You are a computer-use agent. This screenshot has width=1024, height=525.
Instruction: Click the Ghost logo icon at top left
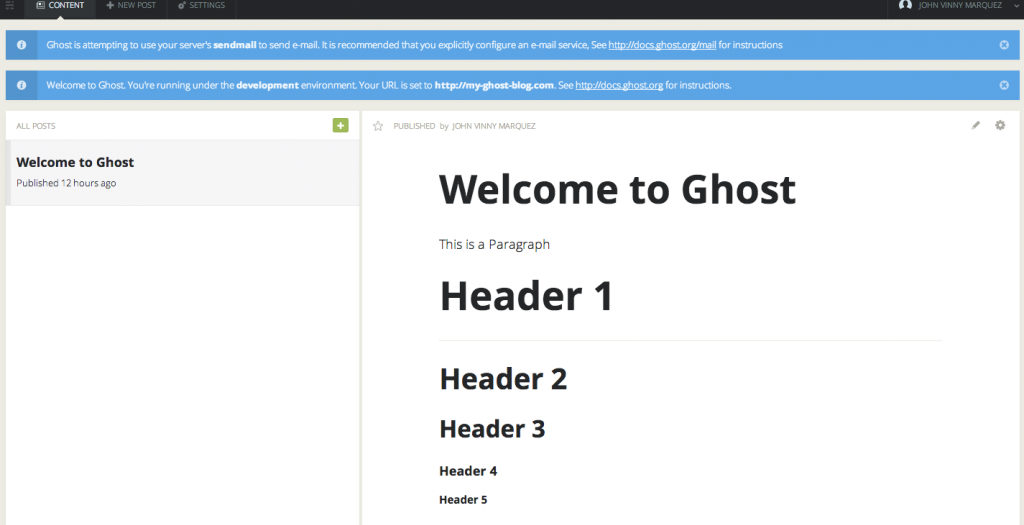click(10, 5)
